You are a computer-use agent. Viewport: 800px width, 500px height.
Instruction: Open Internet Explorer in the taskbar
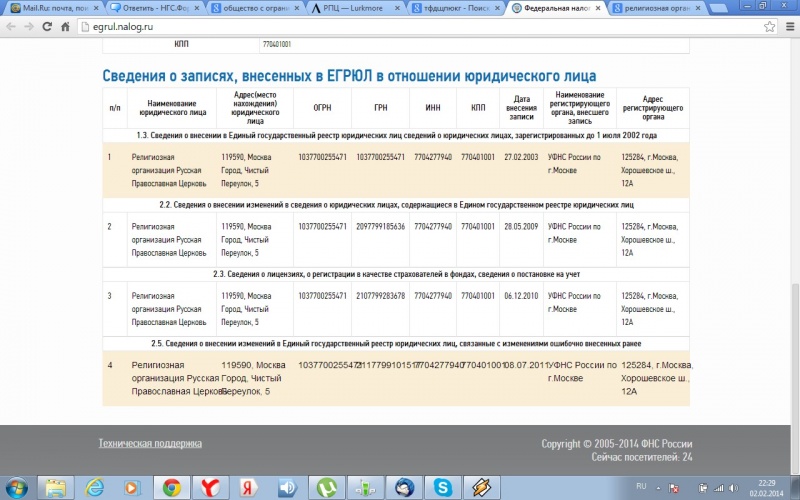click(94, 488)
